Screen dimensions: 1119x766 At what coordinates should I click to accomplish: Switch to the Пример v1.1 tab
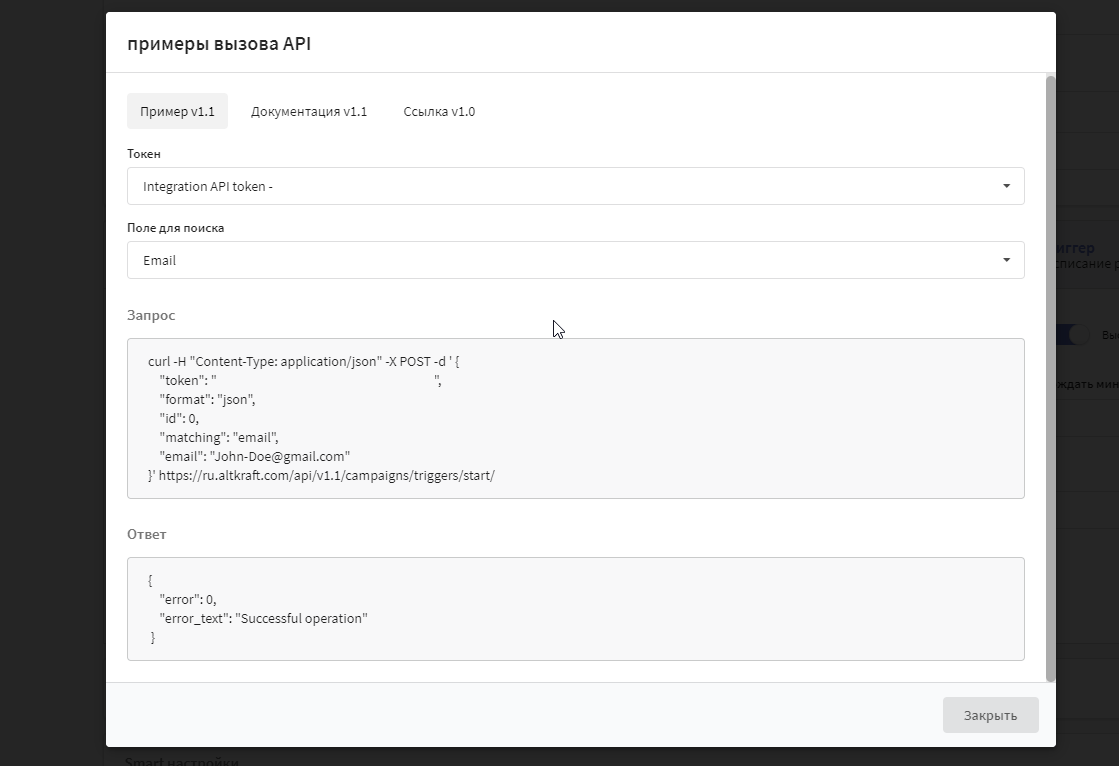point(177,111)
